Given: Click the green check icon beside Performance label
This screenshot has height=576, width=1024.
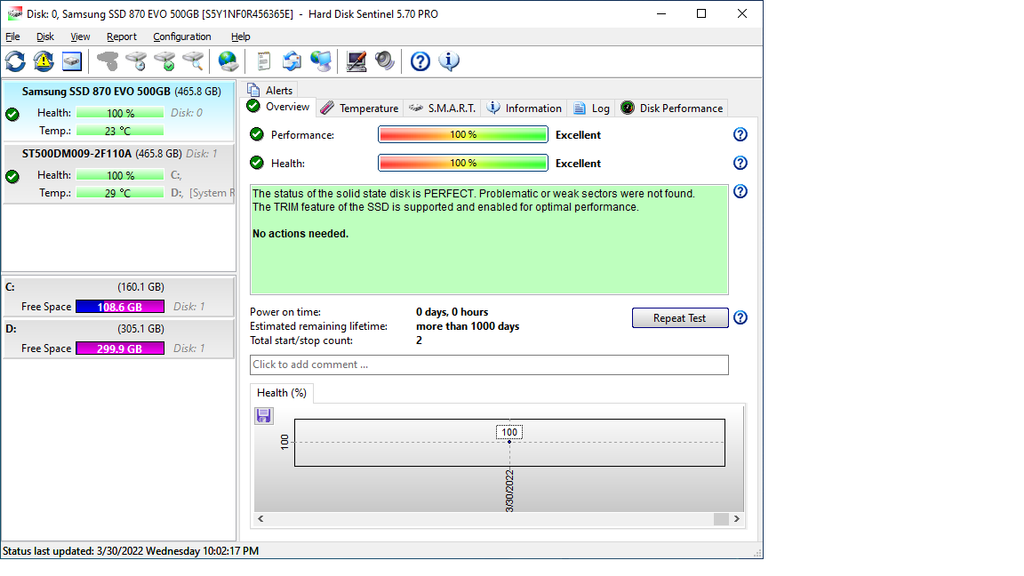Looking at the screenshot, I should coord(257,135).
